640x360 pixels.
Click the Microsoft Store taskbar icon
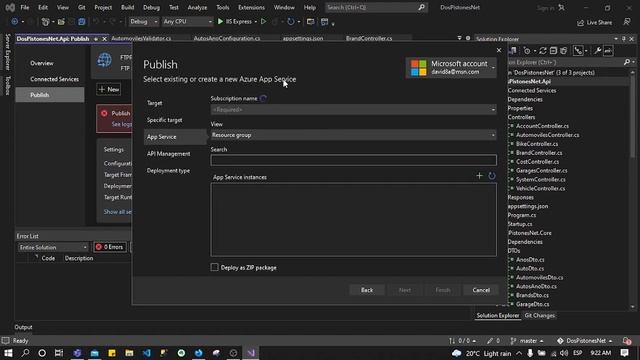point(95,353)
